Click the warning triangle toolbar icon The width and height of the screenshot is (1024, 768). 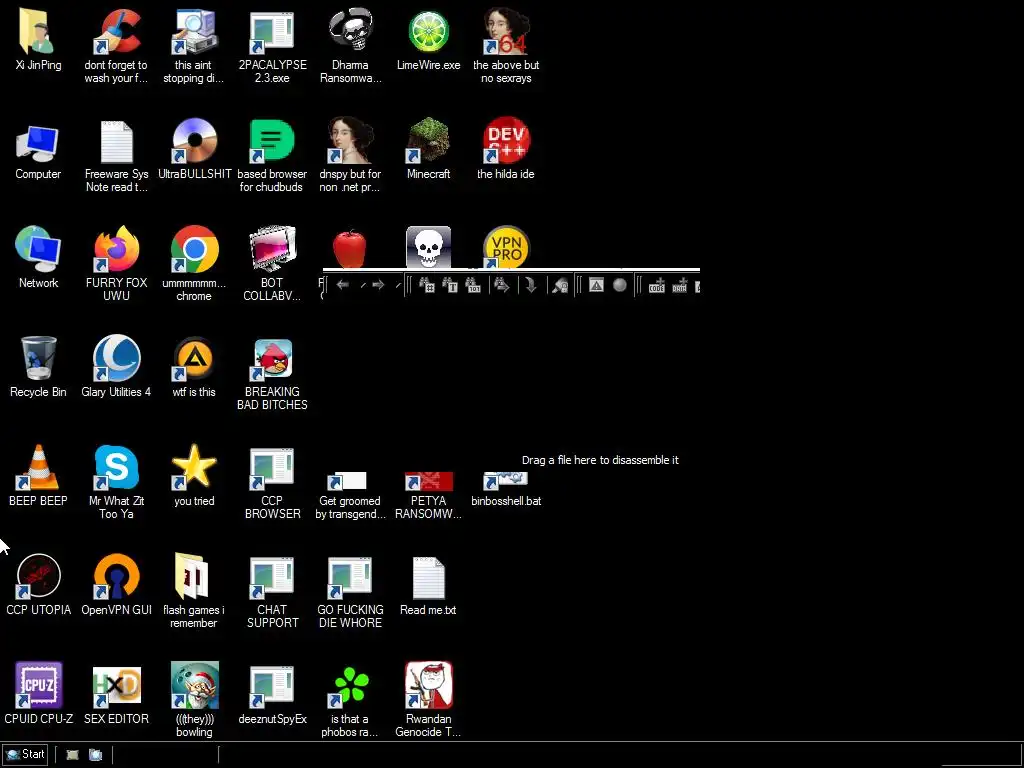click(596, 285)
